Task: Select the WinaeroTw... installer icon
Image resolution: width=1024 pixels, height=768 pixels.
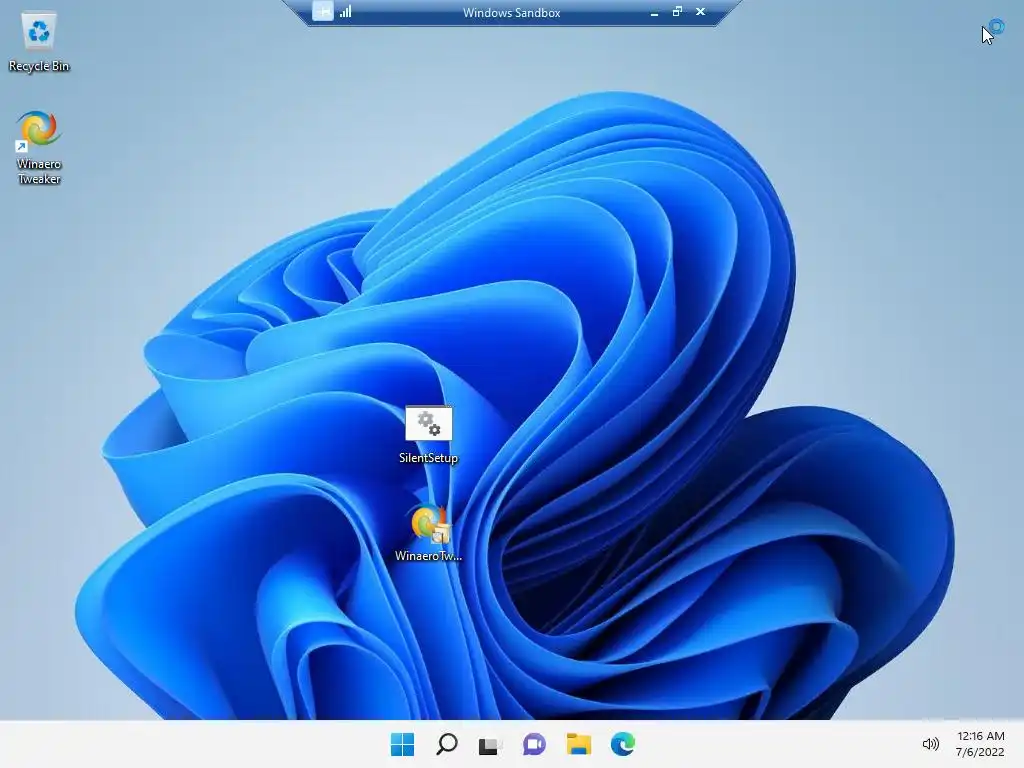Action: 428,533
